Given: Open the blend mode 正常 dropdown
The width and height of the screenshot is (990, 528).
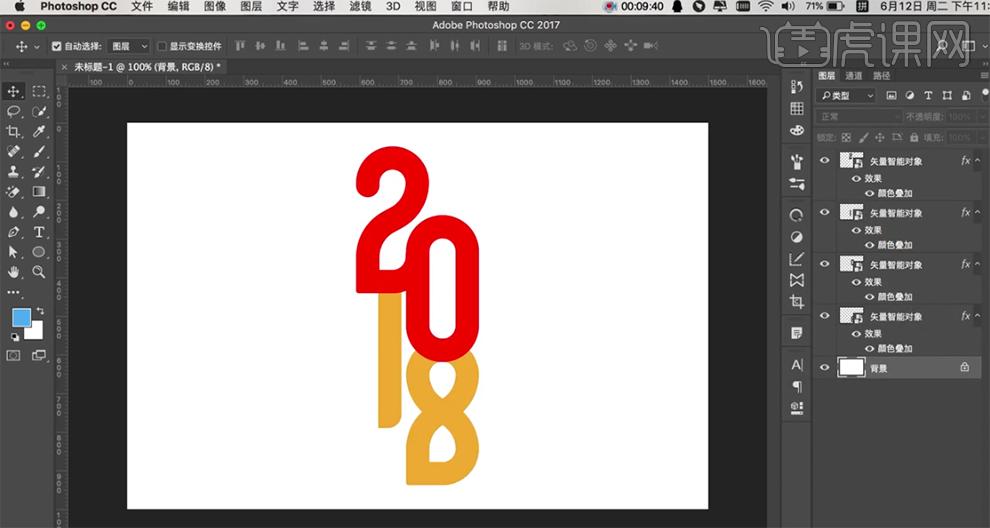Looking at the screenshot, I should (x=859, y=117).
